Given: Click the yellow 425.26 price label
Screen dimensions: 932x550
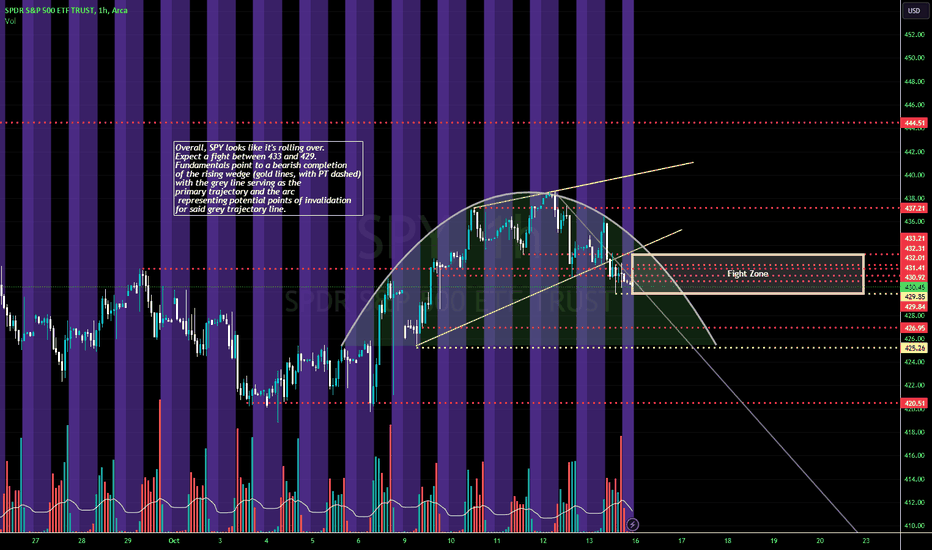Looking at the screenshot, I should point(915,348).
